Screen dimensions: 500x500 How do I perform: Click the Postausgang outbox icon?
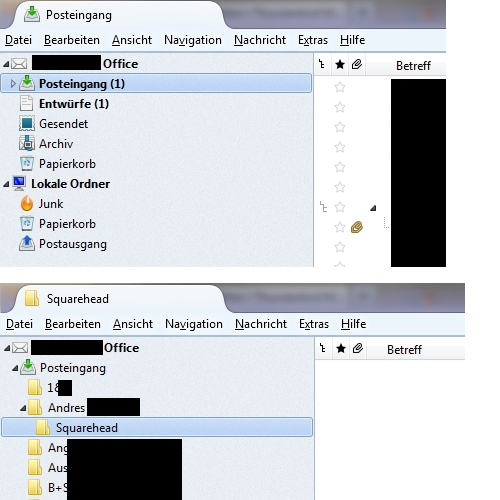point(27,243)
